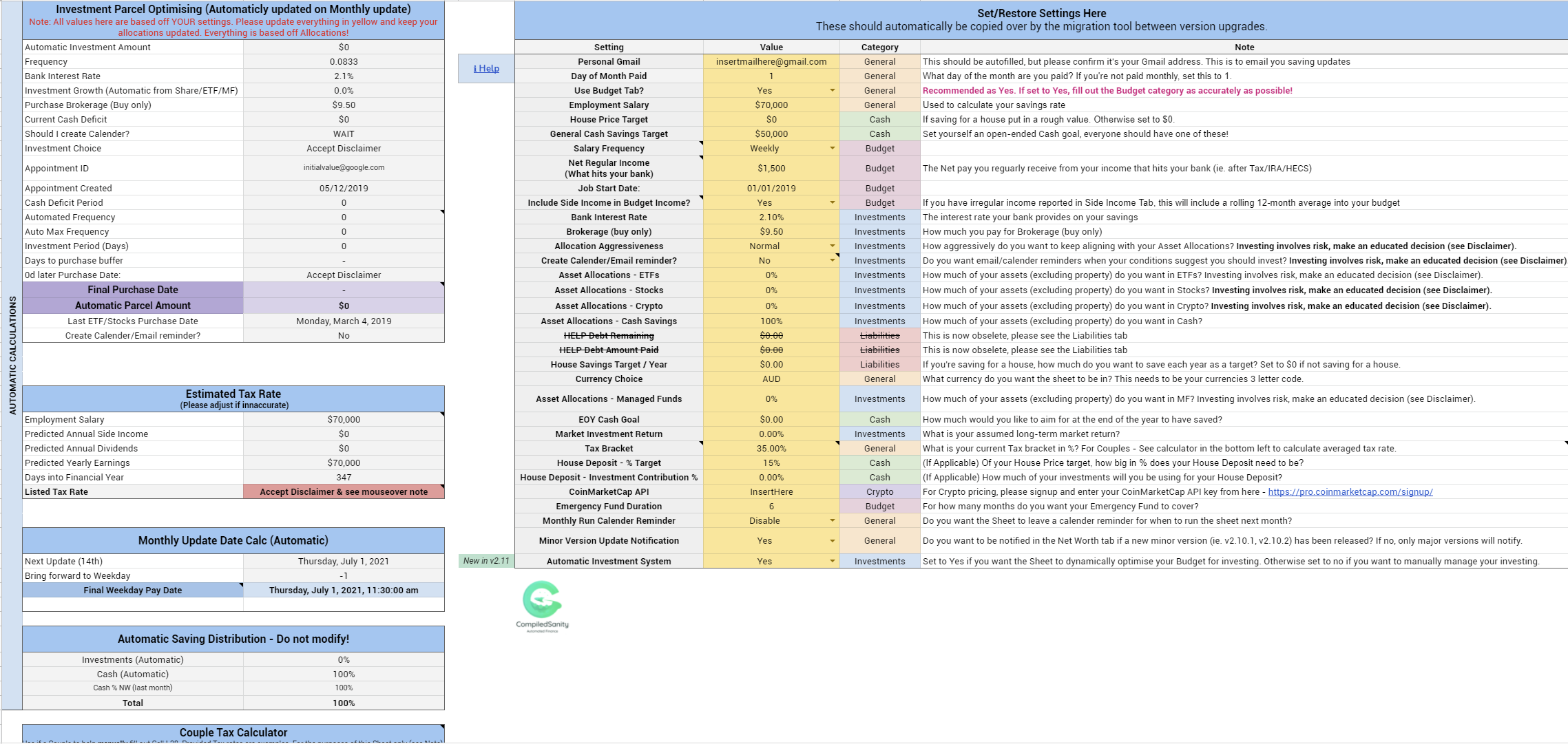Screen dimensions: 1568x744
Task: Open Minor Version Update Notification dropdown arrow
Action: tap(832, 540)
